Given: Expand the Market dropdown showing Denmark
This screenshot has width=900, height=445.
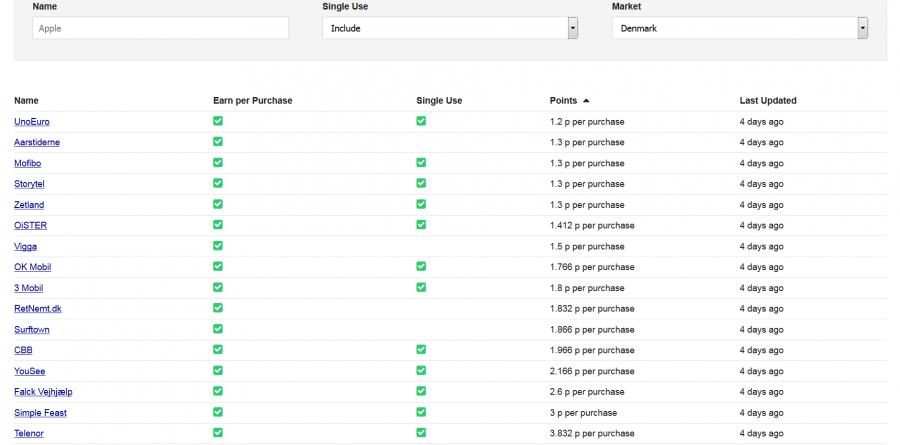Looking at the screenshot, I should (x=740, y=28).
